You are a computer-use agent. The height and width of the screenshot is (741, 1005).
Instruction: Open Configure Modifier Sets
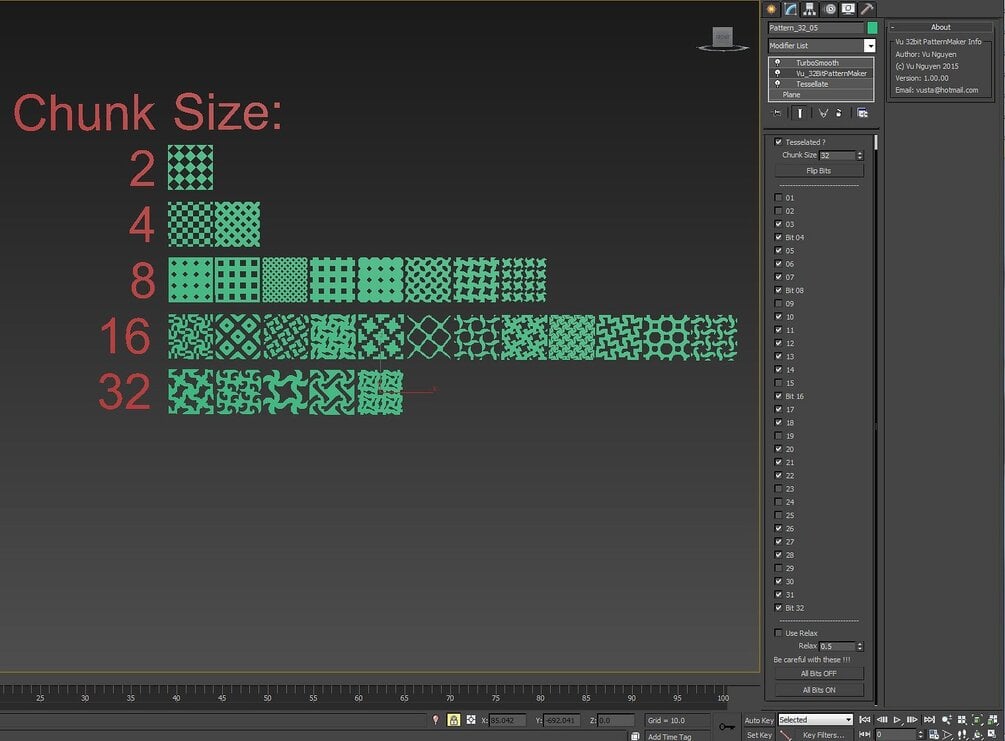(862, 112)
